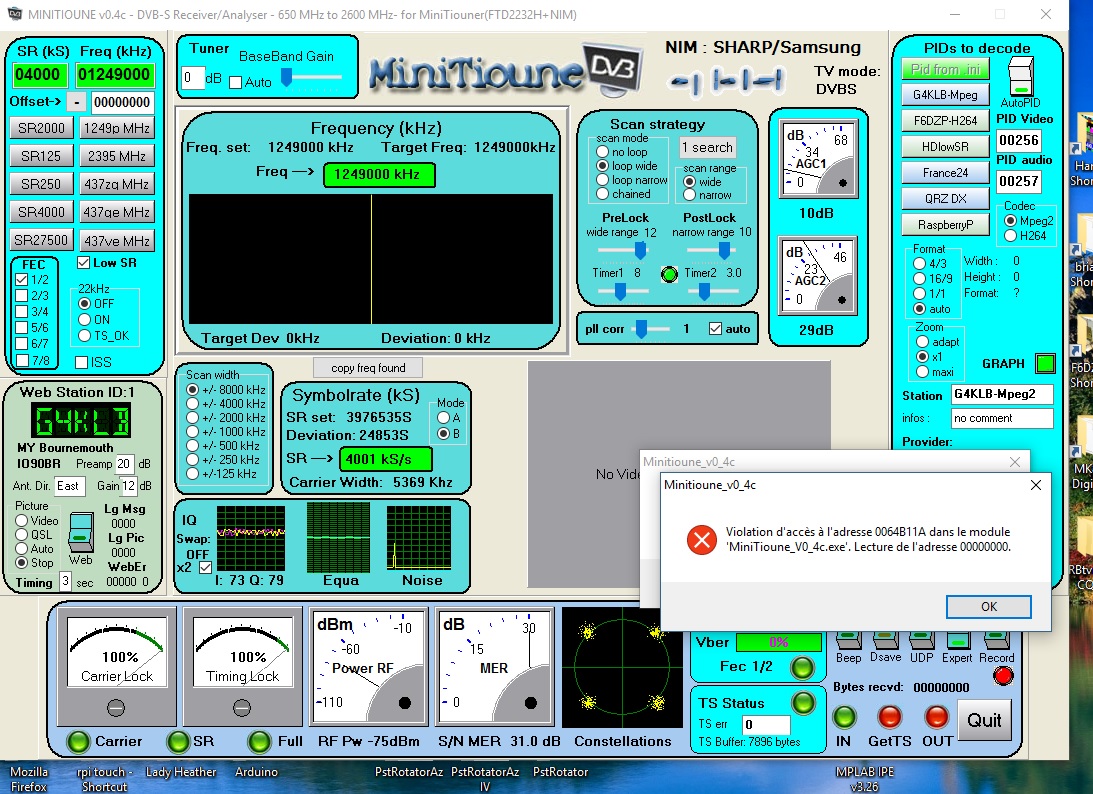1093x794 pixels.
Task: Click the GetTS red LED
Action: click(x=890, y=717)
